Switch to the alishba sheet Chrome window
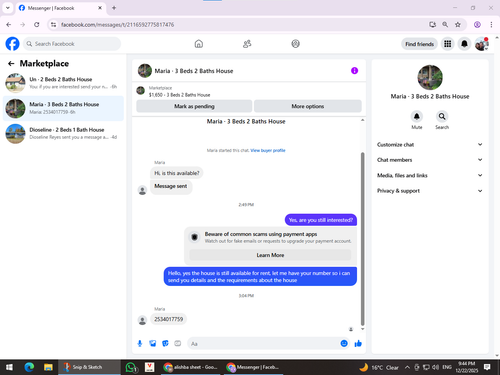This screenshot has width=500, height=375. pos(190,367)
